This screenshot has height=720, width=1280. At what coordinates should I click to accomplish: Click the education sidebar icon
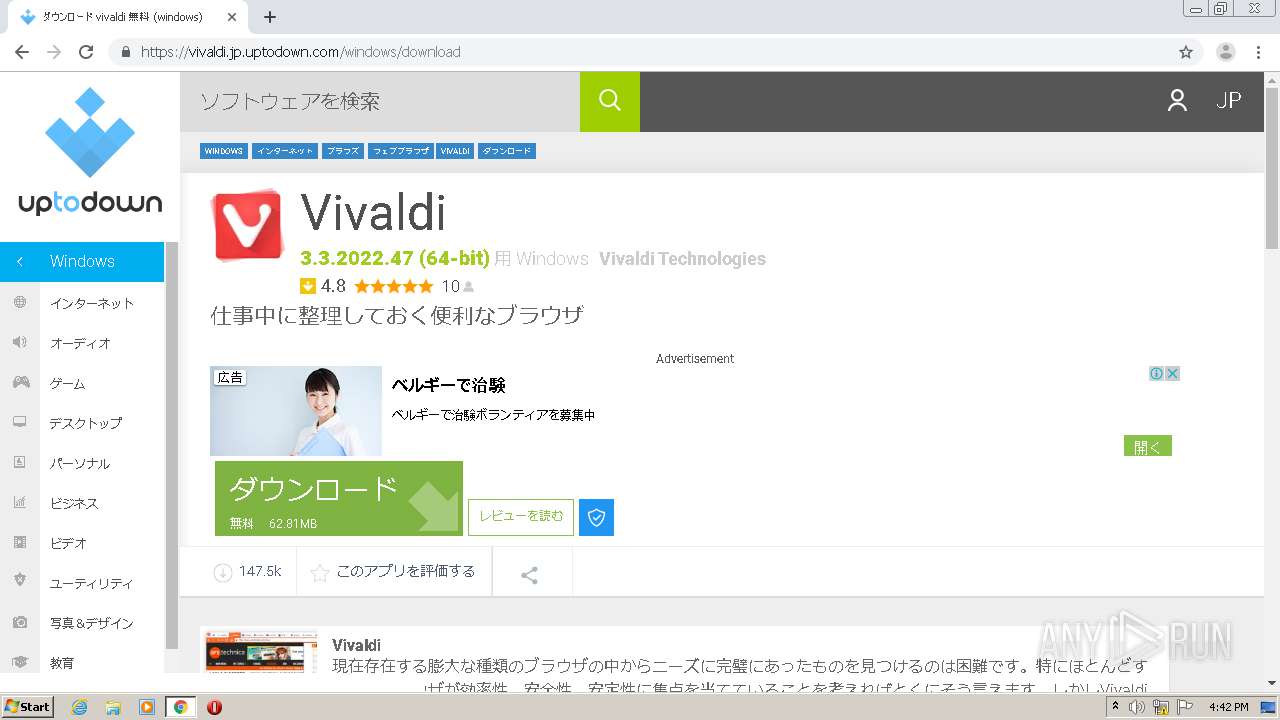pos(20,662)
